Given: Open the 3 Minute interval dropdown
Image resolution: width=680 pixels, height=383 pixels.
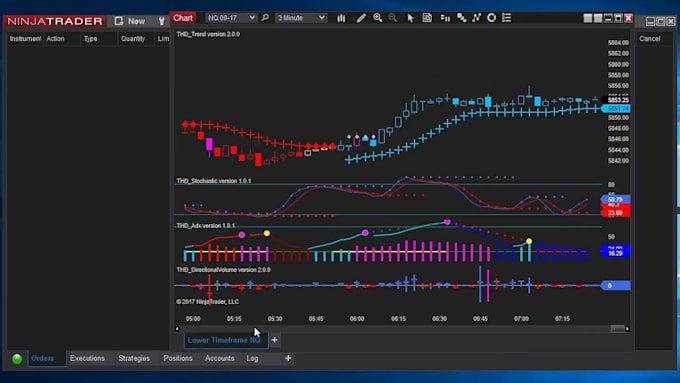Looking at the screenshot, I should pyautogui.click(x=301, y=18).
